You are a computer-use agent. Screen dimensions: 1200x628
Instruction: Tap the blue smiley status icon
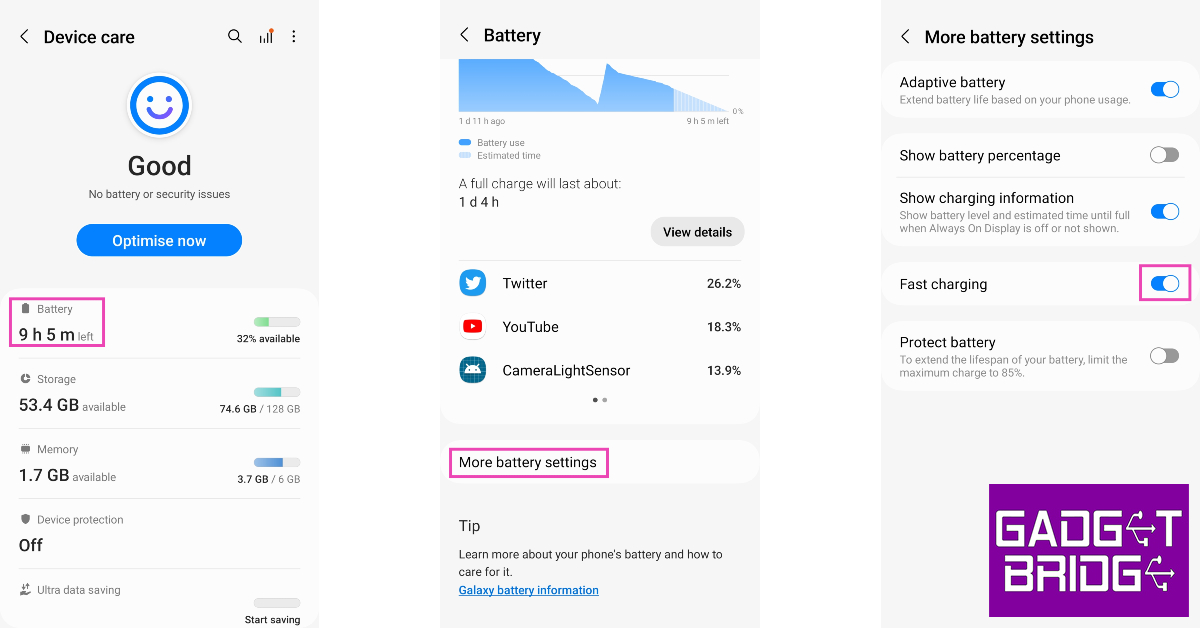[x=159, y=106]
